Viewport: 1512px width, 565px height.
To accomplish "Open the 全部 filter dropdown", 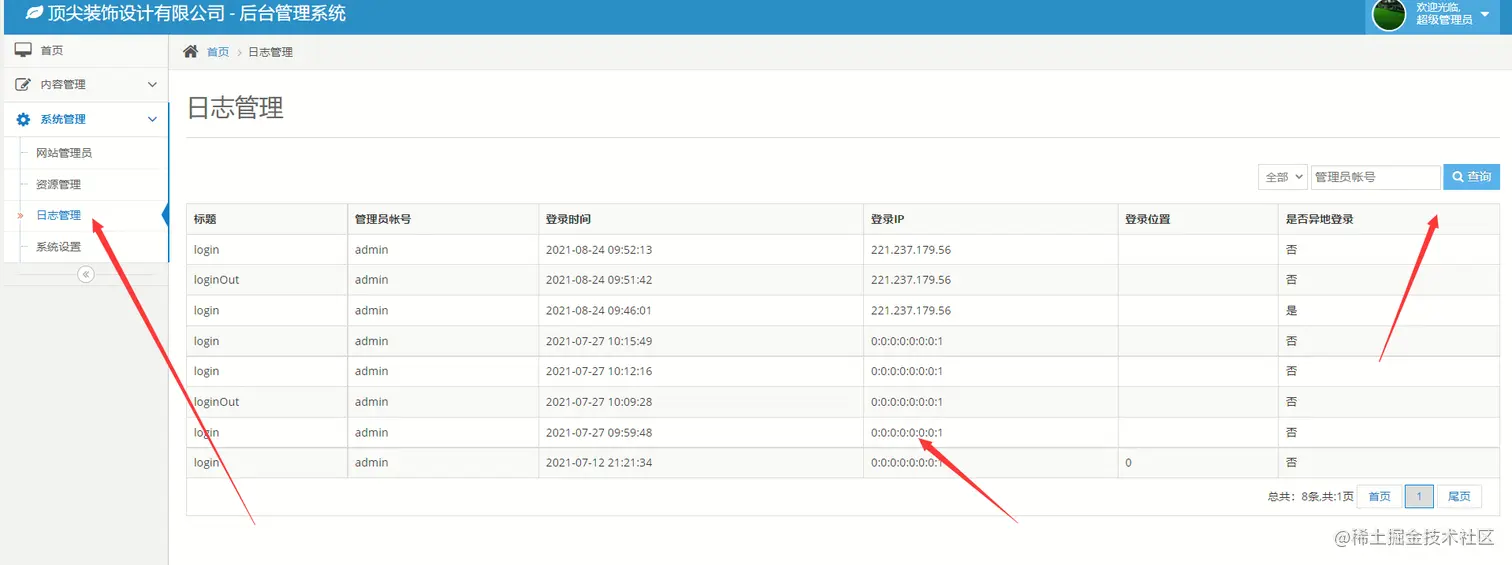I will tap(1283, 177).
